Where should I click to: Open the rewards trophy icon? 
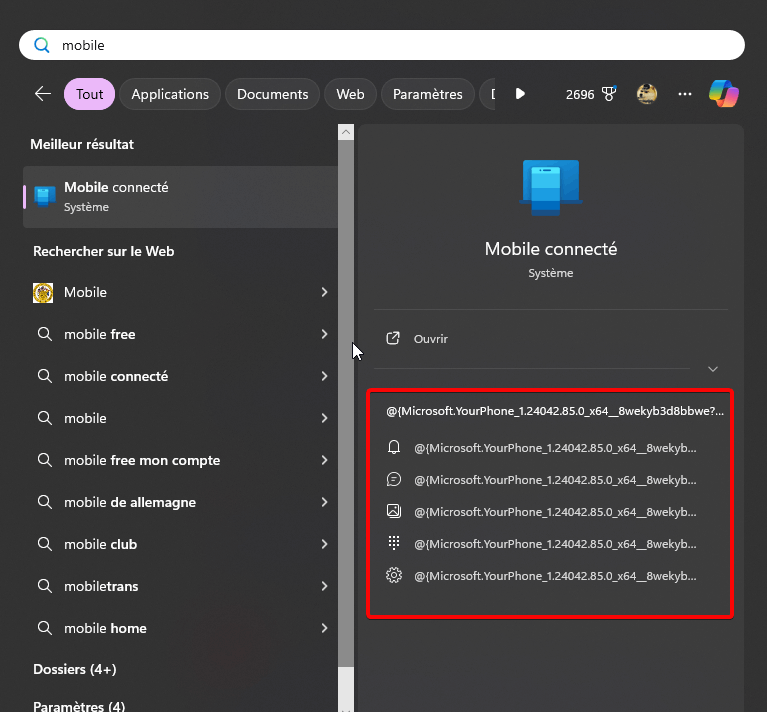[x=609, y=94]
